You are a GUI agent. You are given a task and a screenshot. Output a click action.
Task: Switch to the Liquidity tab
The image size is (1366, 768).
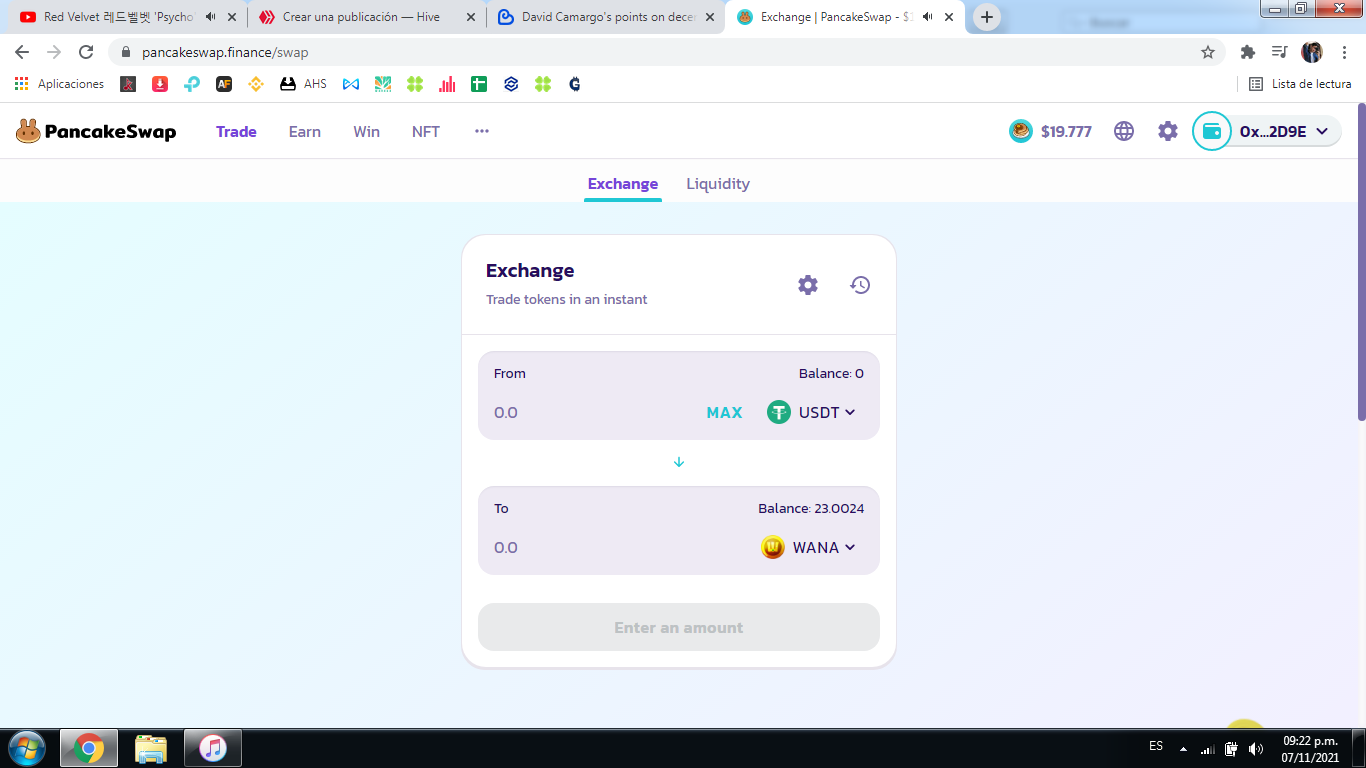point(718,184)
